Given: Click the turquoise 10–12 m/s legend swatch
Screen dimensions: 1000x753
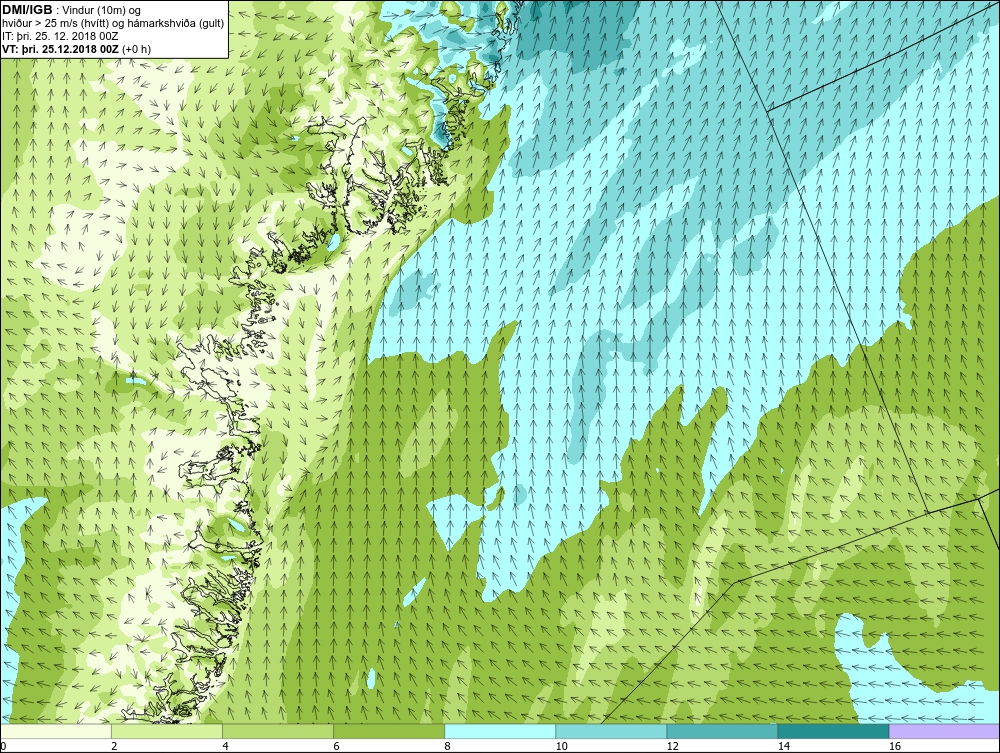Looking at the screenshot, I should [611, 731].
